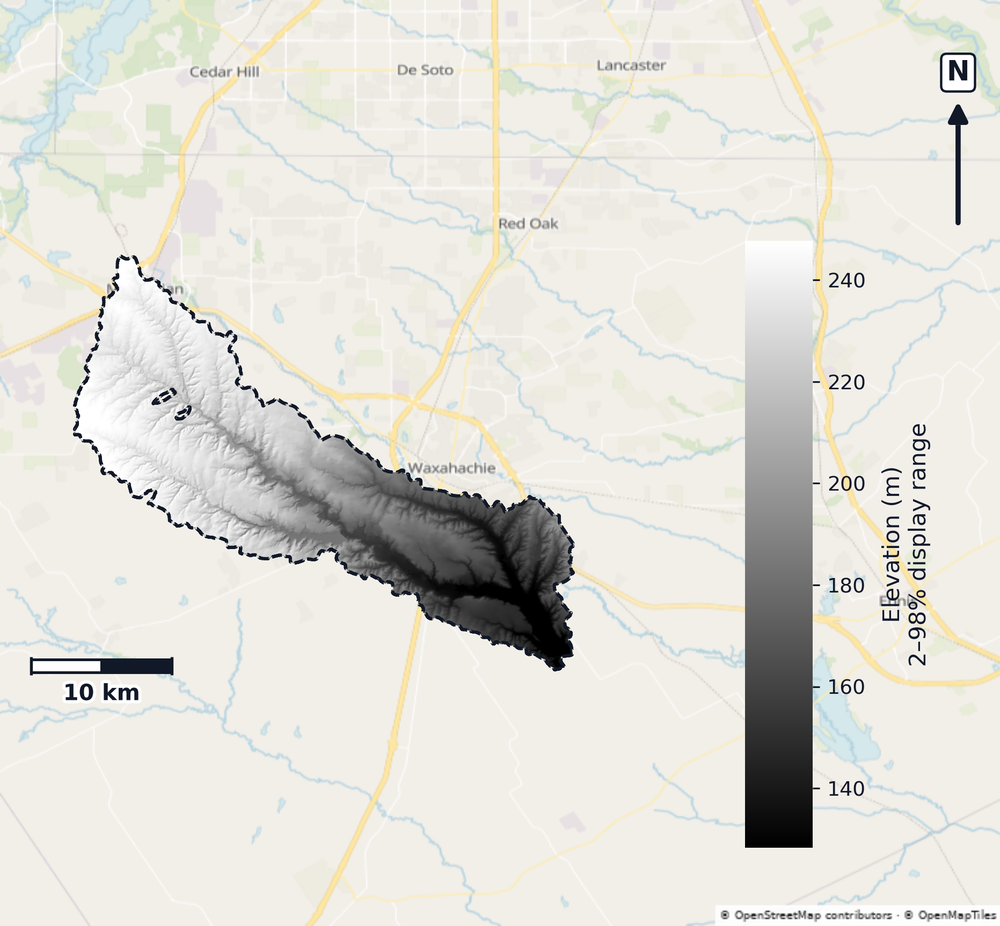Click the 10 km scale label
Viewport: 1000px width, 926px height.
tap(101, 693)
